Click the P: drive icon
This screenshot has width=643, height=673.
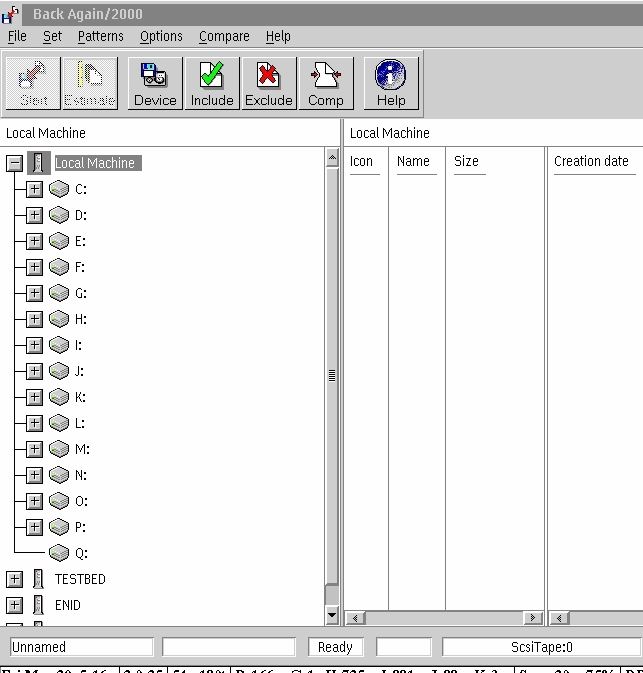[x=59, y=527]
